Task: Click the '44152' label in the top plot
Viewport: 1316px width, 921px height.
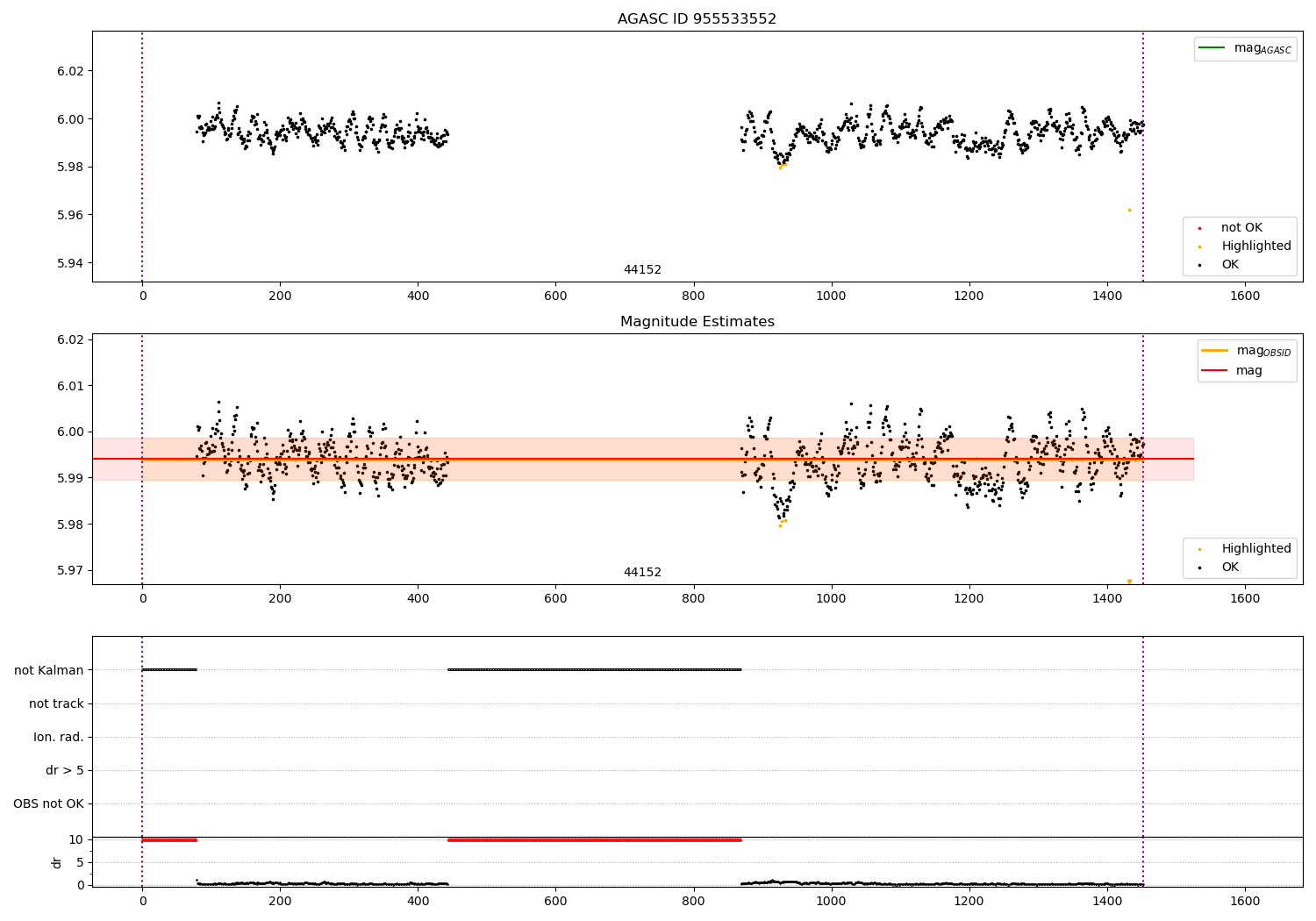Action: (642, 270)
